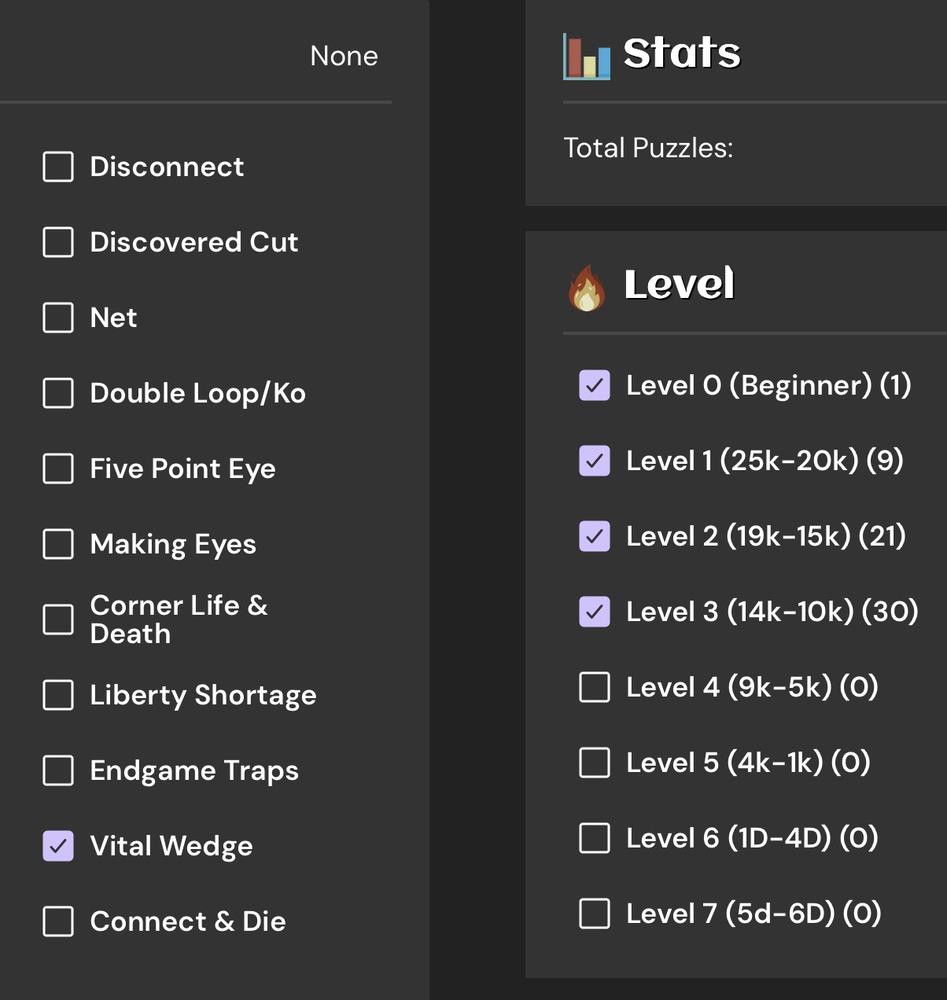Check the Five Point Eye option

click(x=58, y=469)
